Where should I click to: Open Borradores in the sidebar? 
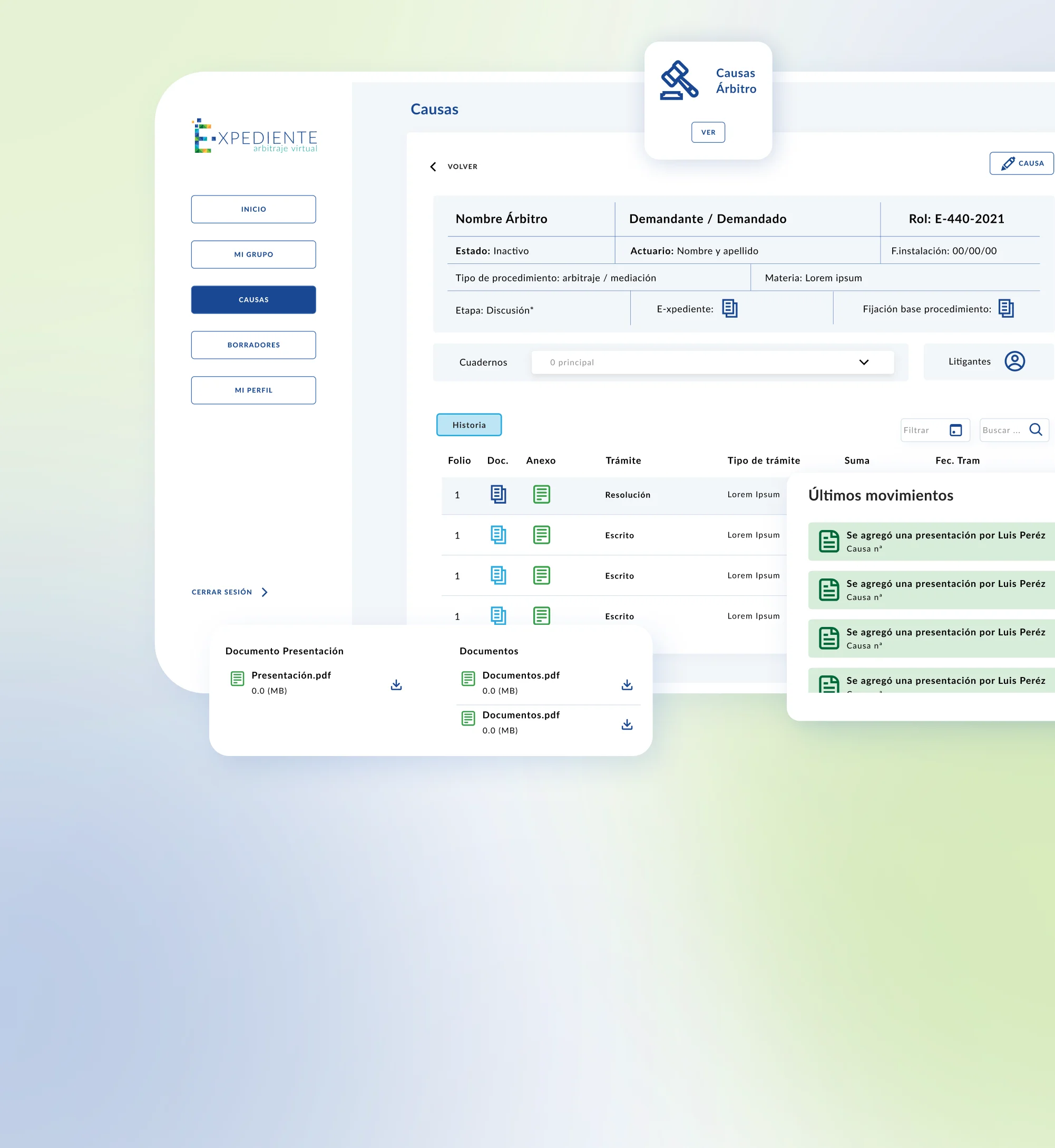click(253, 345)
